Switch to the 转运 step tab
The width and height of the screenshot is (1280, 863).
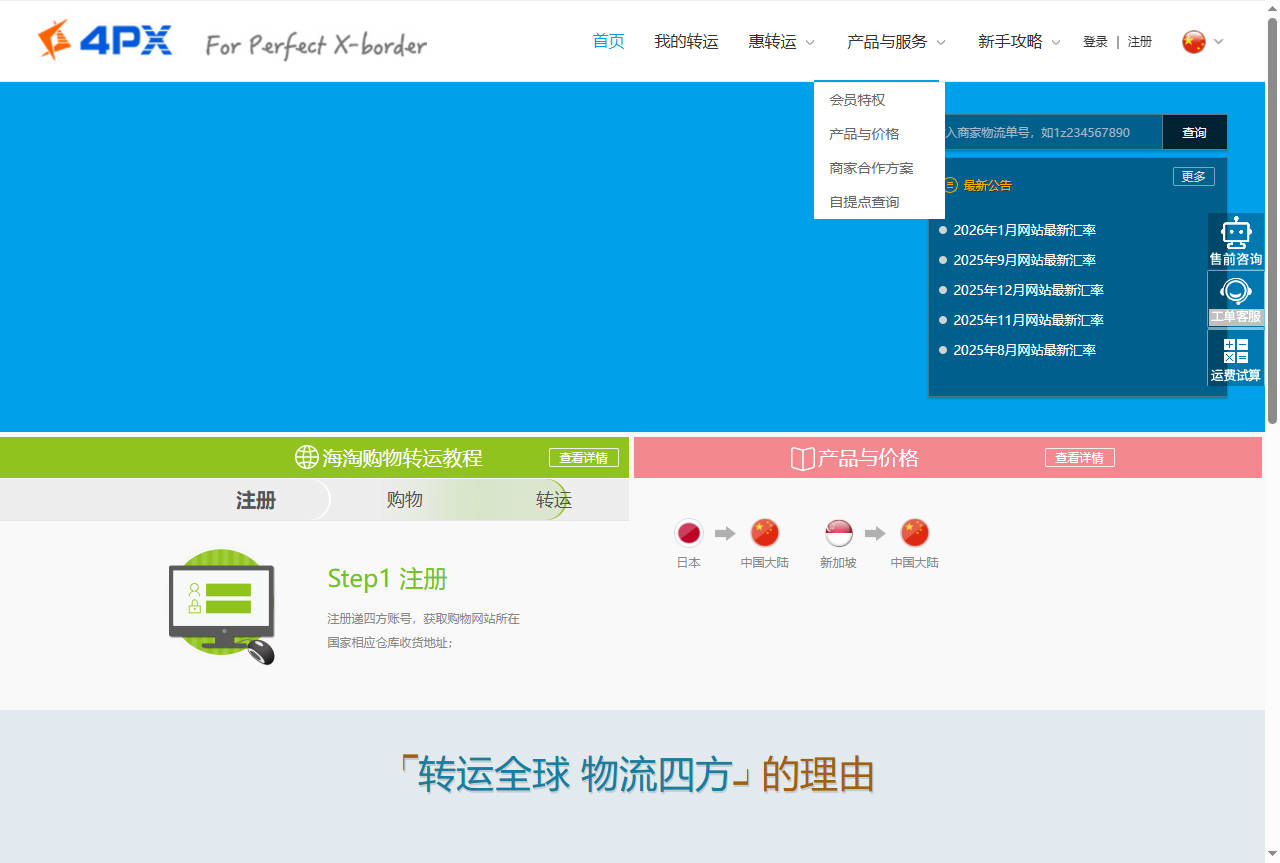point(553,500)
